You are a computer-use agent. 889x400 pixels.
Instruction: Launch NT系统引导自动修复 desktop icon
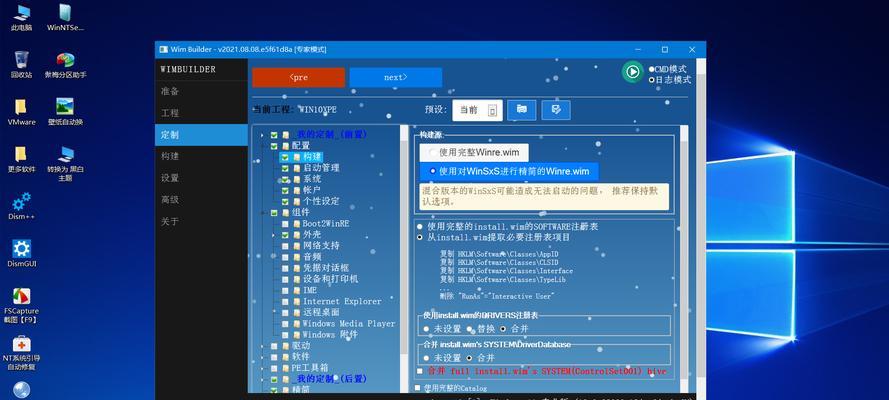pyautogui.click(x=21, y=352)
